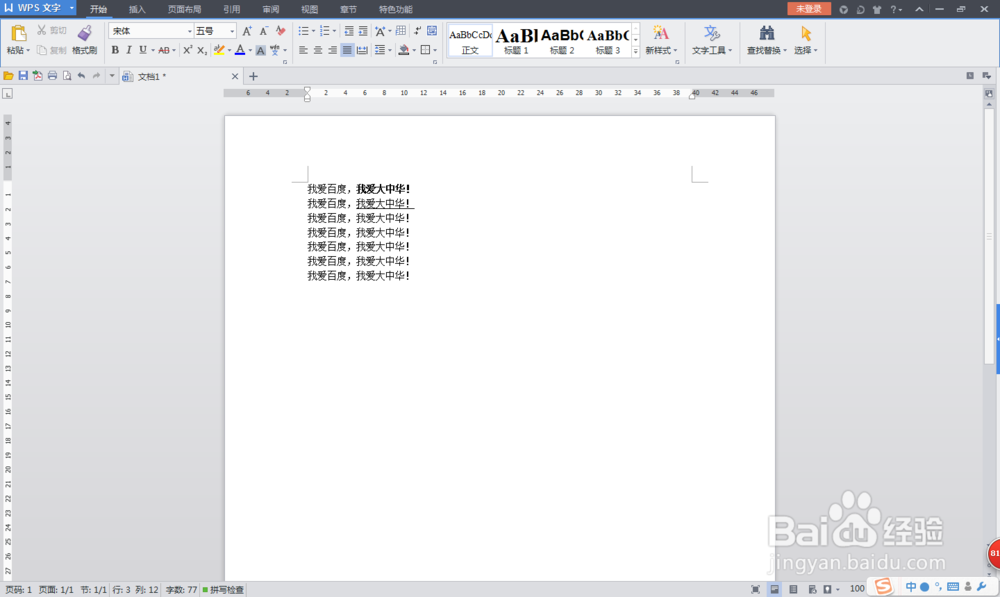Click the Paste (粘贴) clipboard icon
The height and width of the screenshot is (597, 1000).
click(x=18, y=33)
